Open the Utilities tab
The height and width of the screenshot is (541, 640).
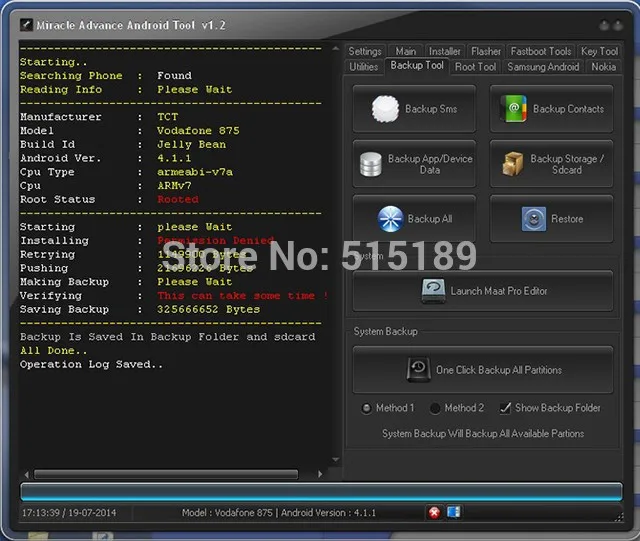click(x=363, y=67)
